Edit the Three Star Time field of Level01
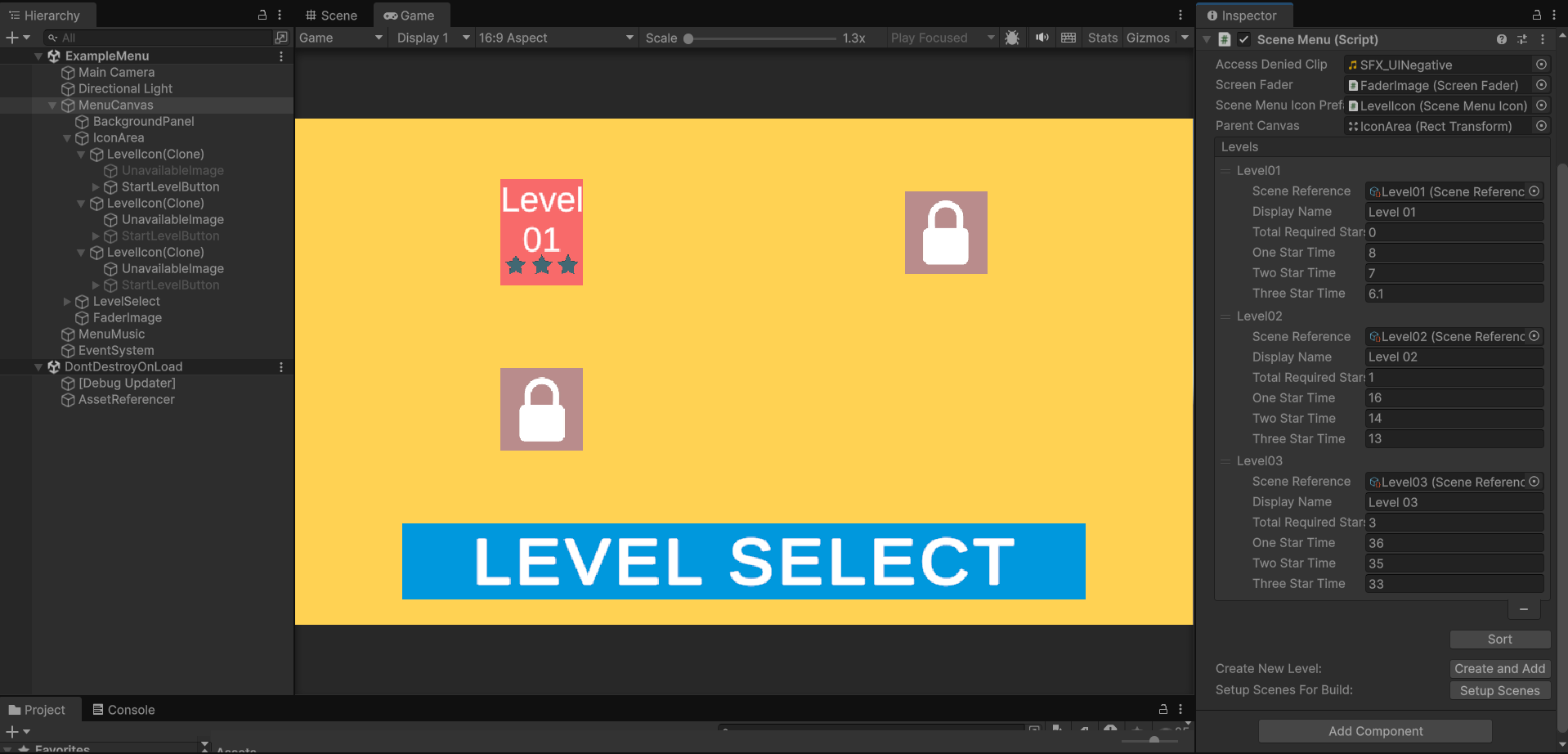Viewport: 1568px width, 754px height. [x=1454, y=293]
